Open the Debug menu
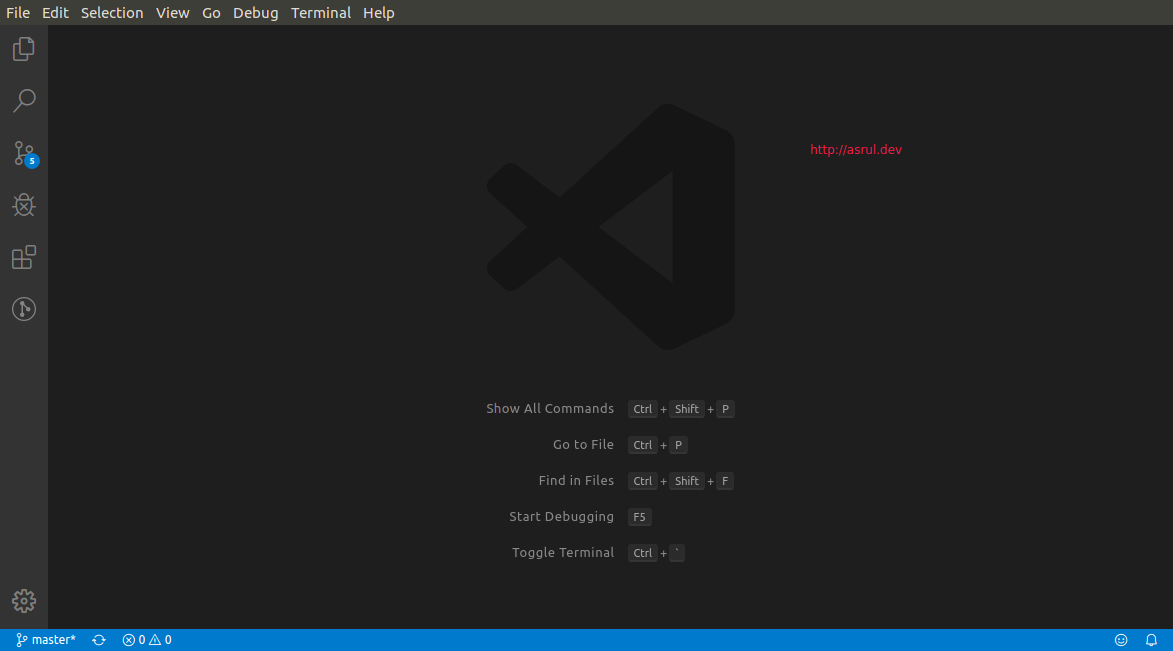Image resolution: width=1173 pixels, height=651 pixels. (x=256, y=13)
